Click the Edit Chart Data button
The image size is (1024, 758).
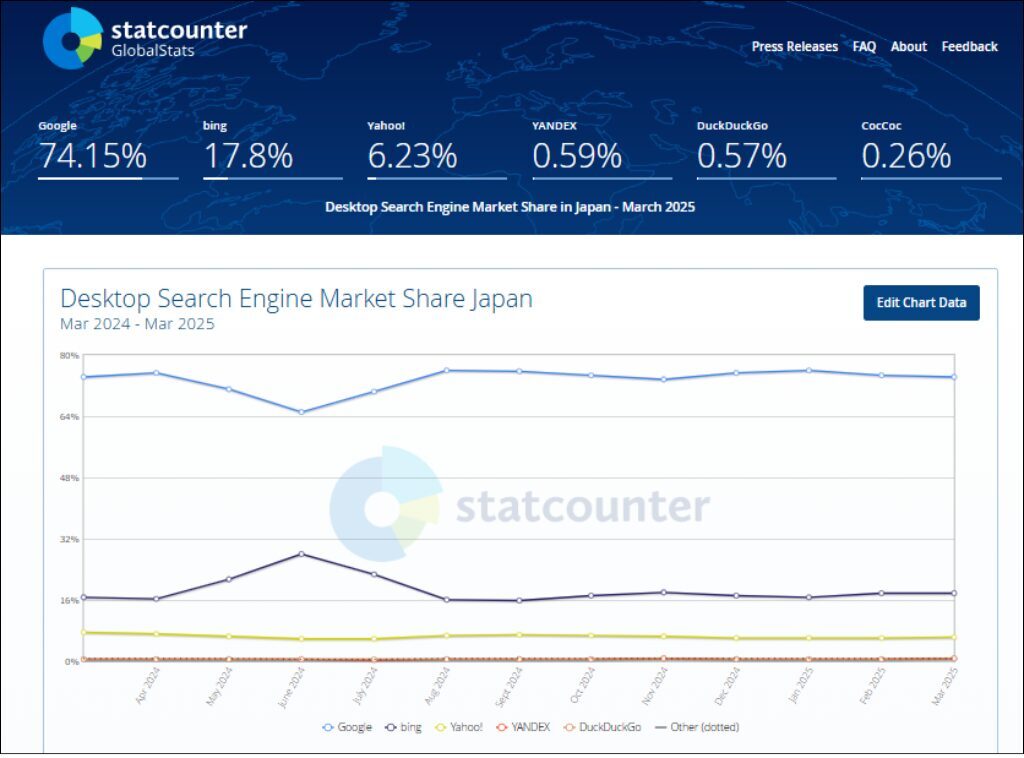pos(921,302)
